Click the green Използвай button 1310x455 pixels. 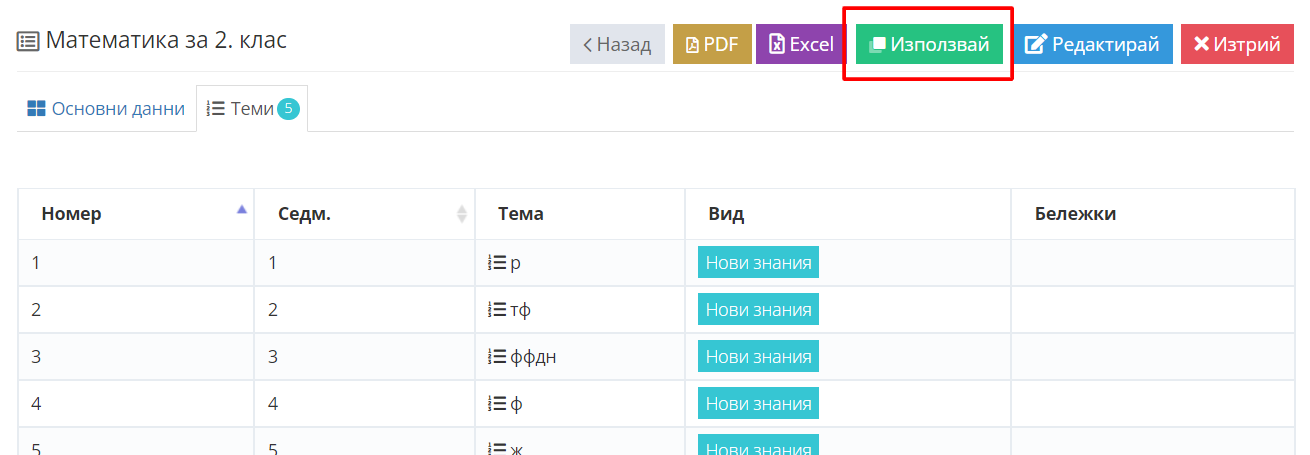click(929, 44)
